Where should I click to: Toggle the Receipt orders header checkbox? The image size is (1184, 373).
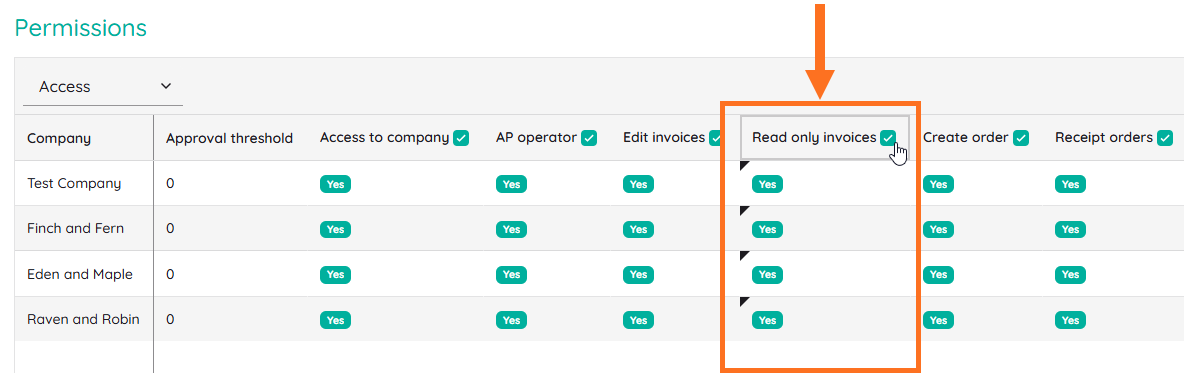point(1165,138)
